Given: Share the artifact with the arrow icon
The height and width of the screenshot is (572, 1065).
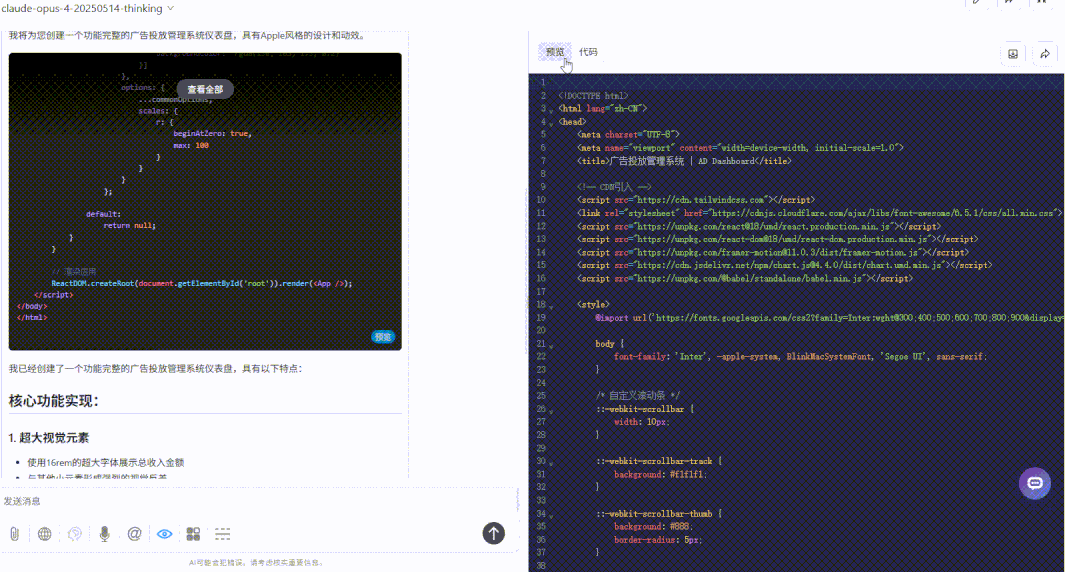Looking at the screenshot, I should point(1045,54).
